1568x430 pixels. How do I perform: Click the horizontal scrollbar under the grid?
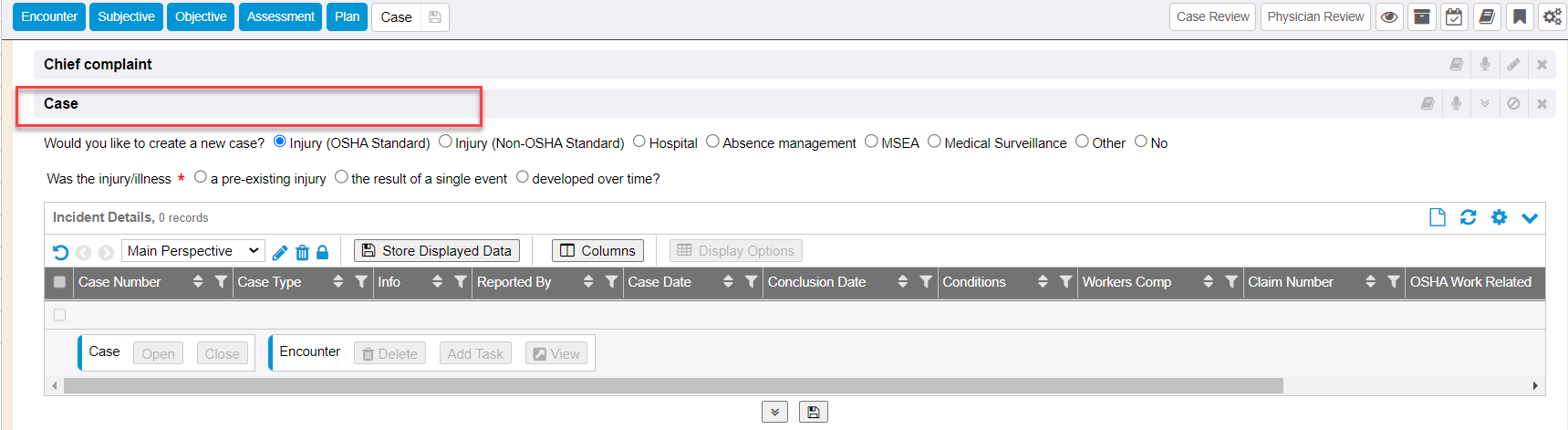pos(673,386)
